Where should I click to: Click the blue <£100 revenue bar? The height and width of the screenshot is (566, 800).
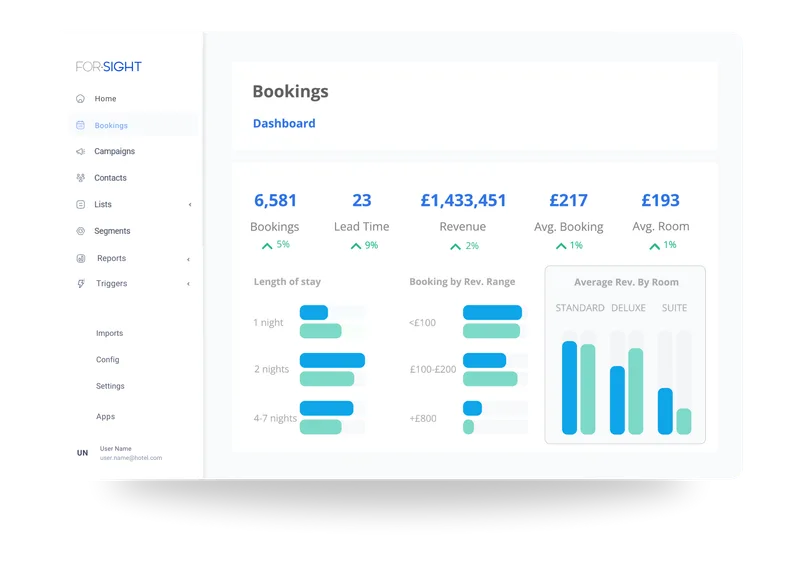pyautogui.click(x=492, y=312)
